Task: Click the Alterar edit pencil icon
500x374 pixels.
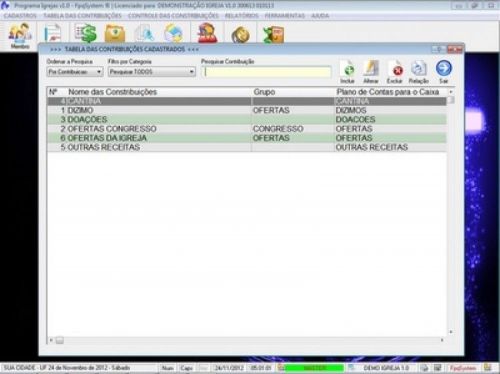Action: 371,72
